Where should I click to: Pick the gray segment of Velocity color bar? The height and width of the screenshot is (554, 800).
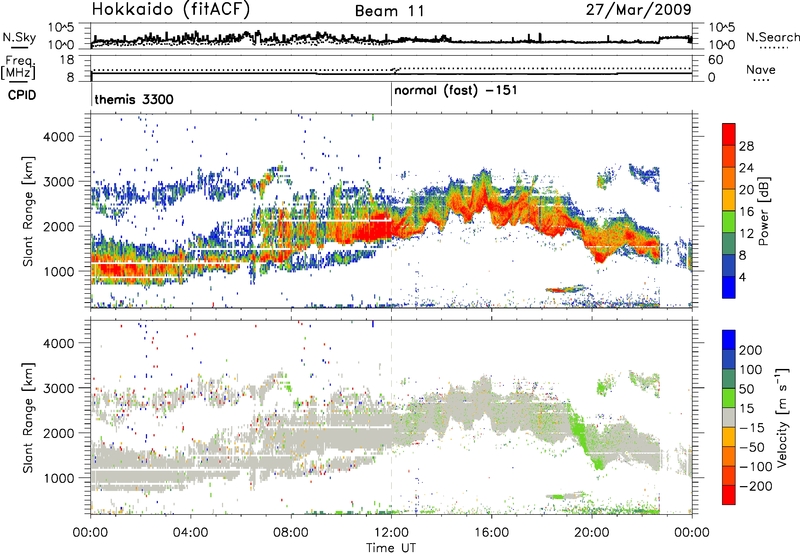[x=729, y=418]
